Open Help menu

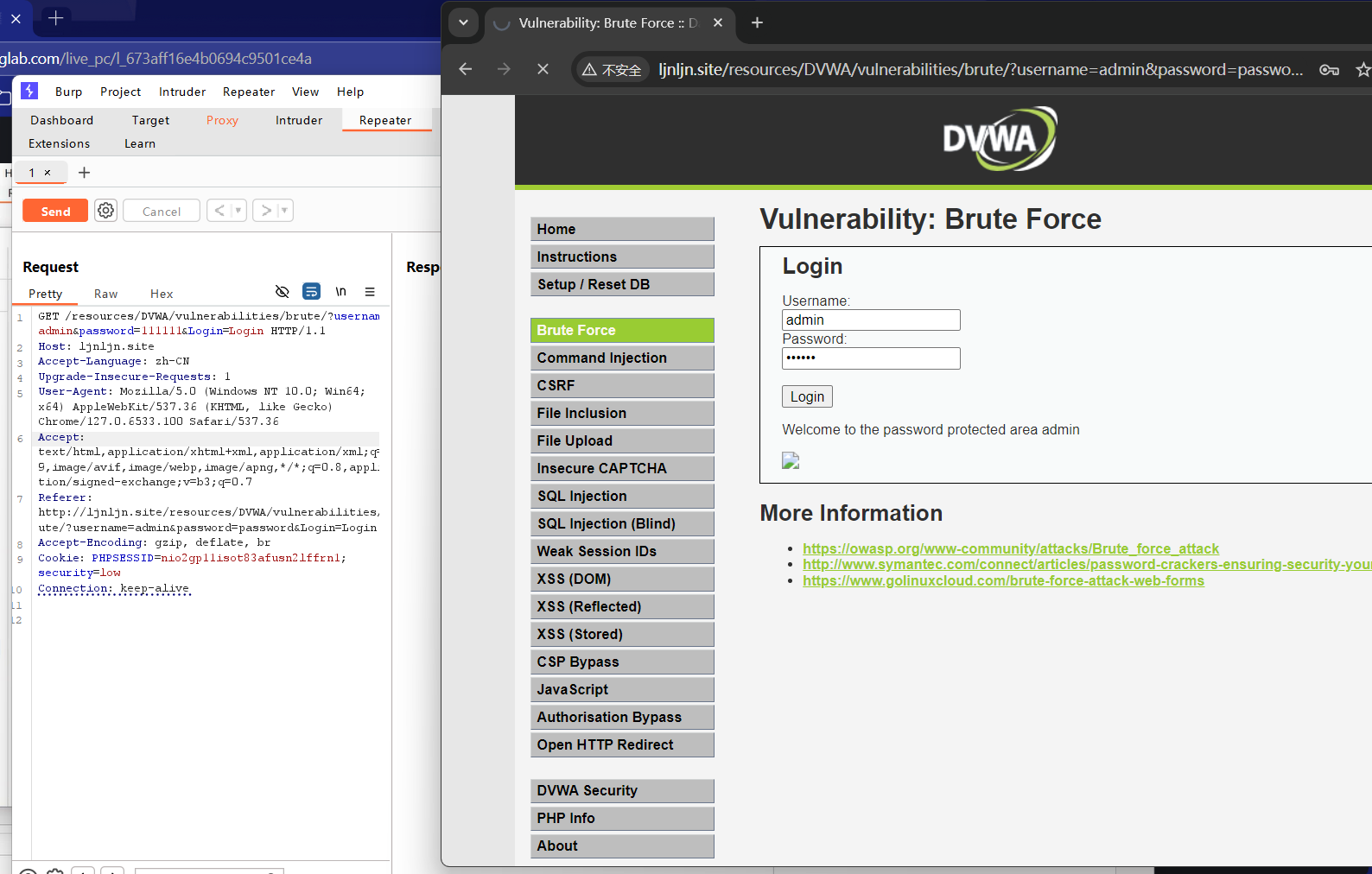click(x=350, y=92)
